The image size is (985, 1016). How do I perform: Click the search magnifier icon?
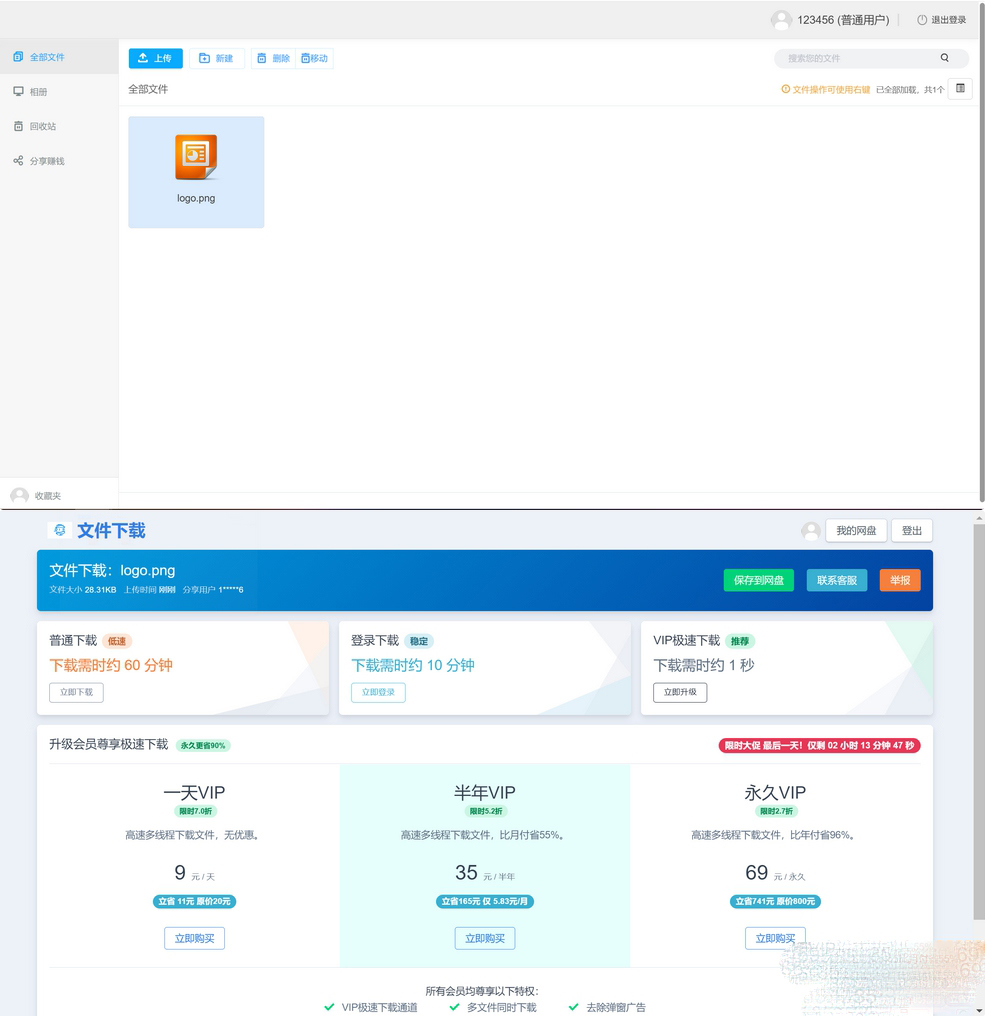pyautogui.click(x=944, y=58)
